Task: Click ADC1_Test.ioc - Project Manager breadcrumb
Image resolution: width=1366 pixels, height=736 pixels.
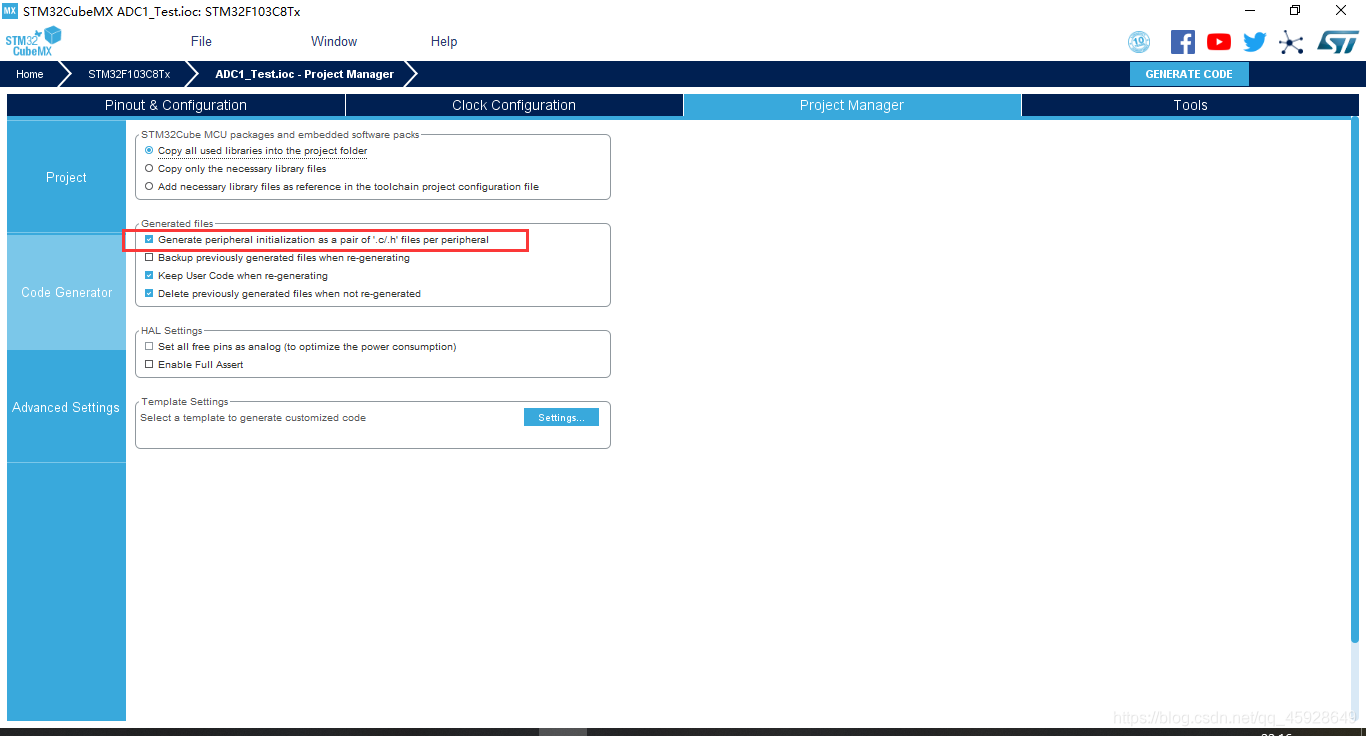Action: coord(304,74)
